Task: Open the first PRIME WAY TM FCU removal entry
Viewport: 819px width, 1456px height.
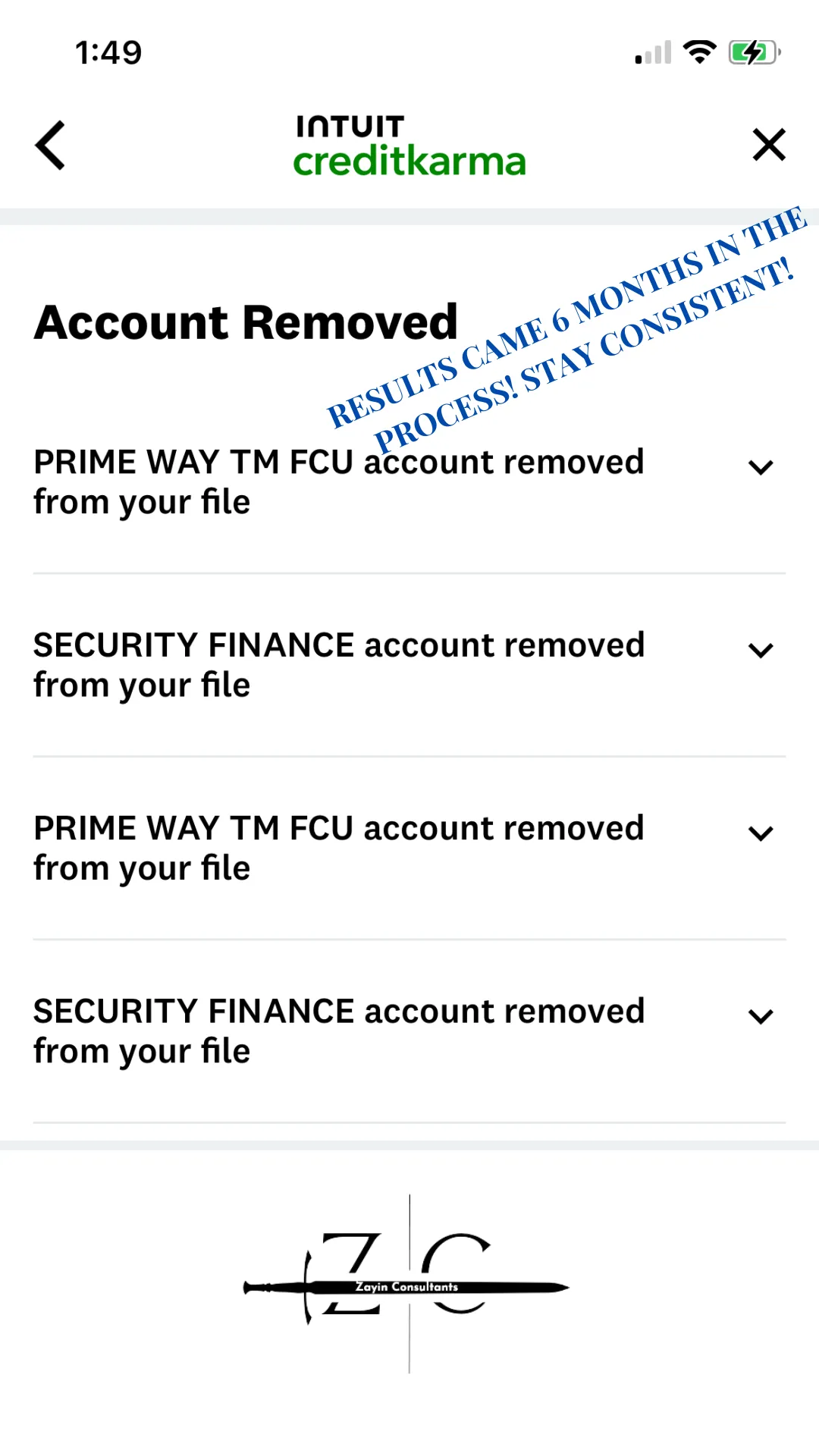Action: point(338,482)
